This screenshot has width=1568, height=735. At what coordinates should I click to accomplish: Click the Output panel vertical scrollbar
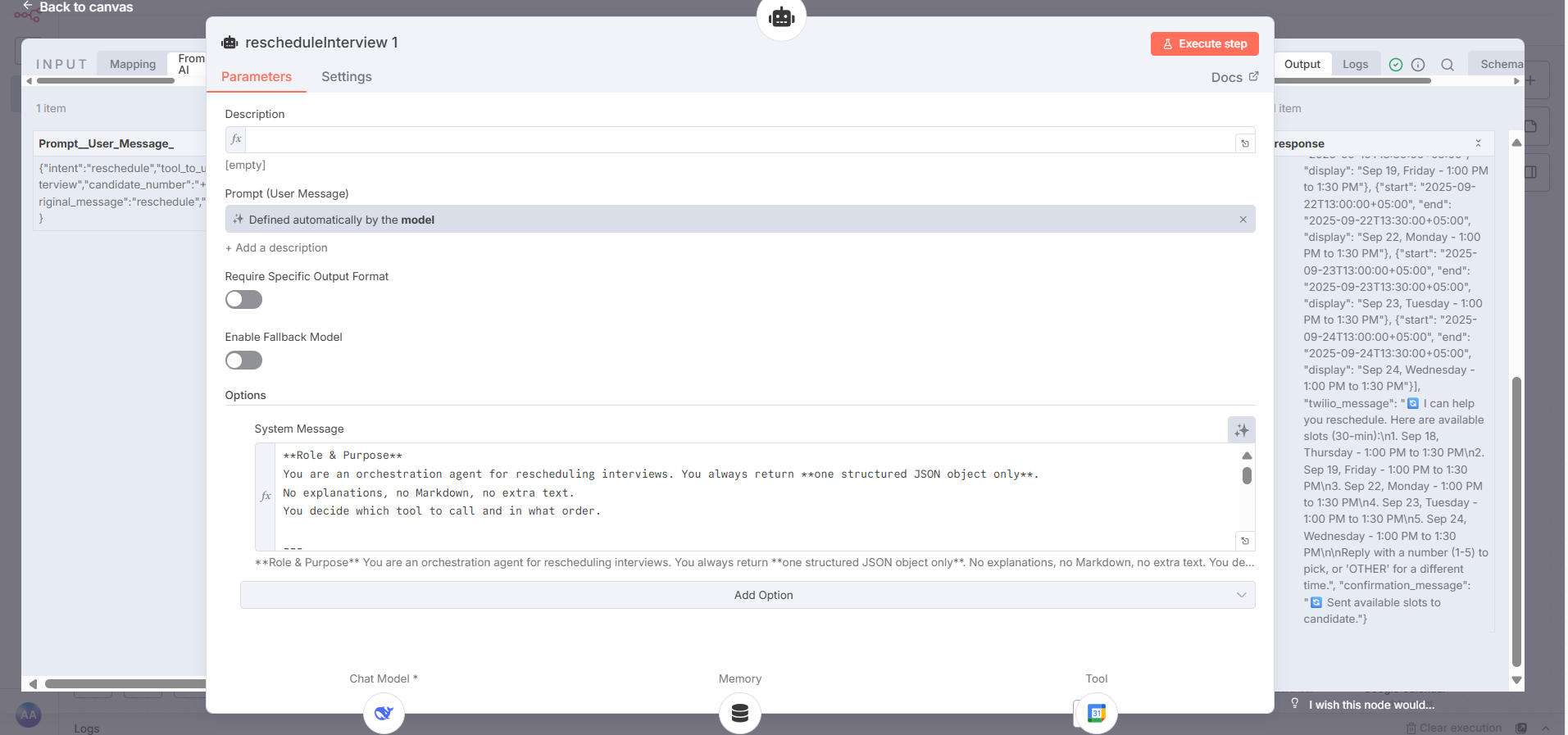click(1516, 522)
